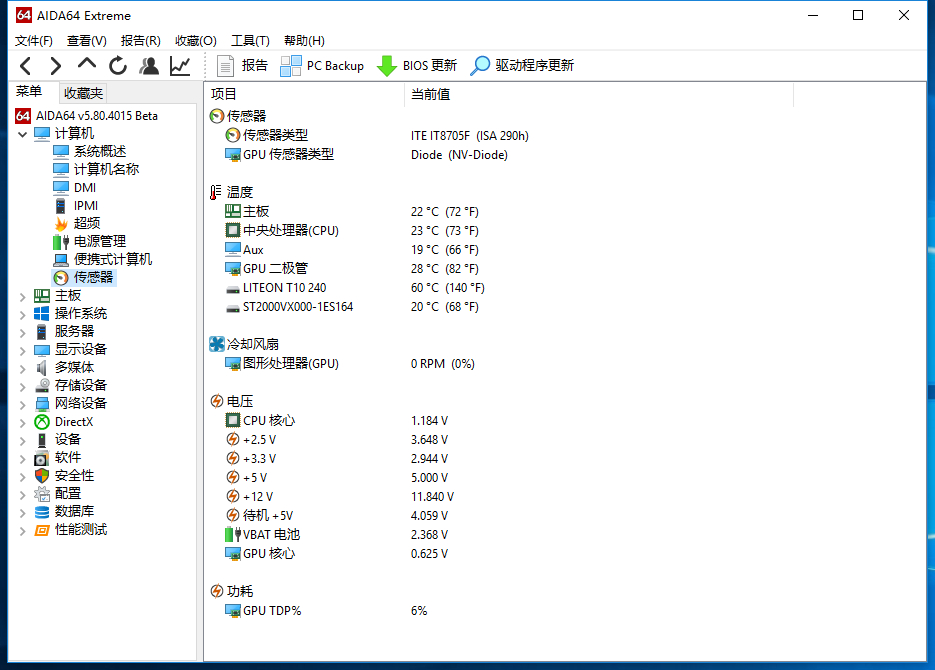This screenshot has height=670, width=935.
Task: Click the 温度 thermometer section icon
Action: (216, 192)
